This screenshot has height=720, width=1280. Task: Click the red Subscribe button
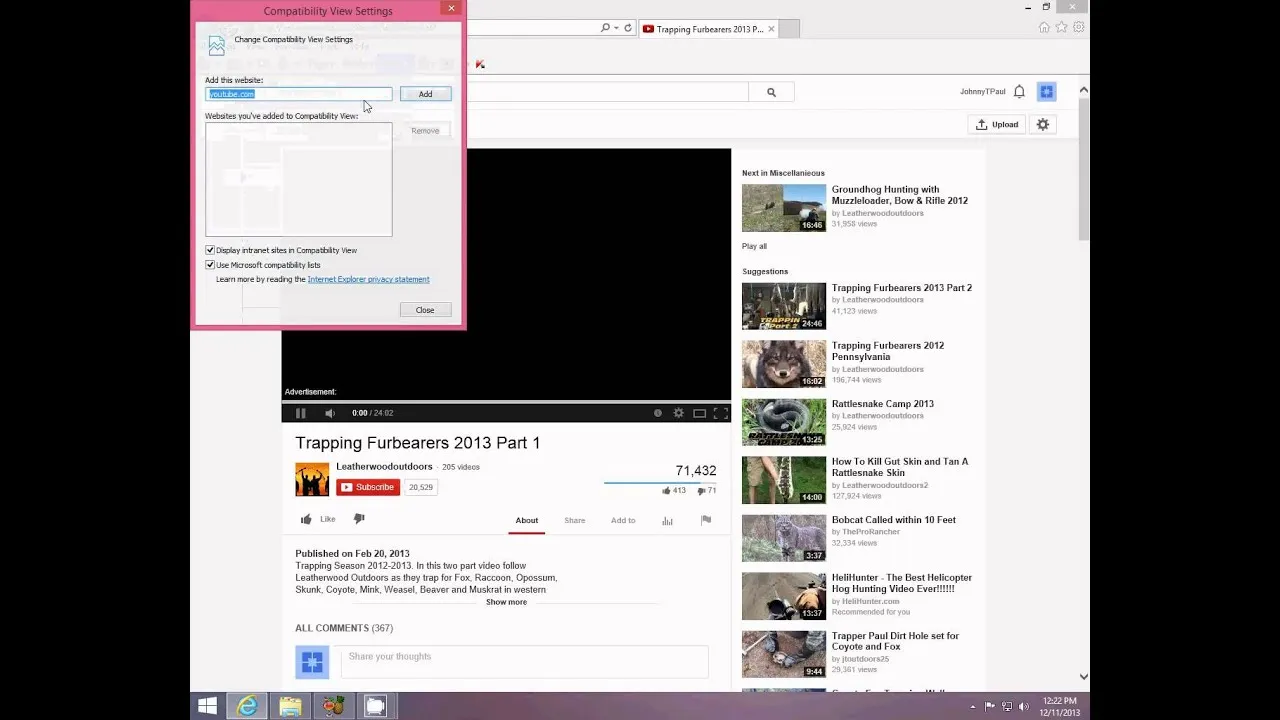(368, 487)
